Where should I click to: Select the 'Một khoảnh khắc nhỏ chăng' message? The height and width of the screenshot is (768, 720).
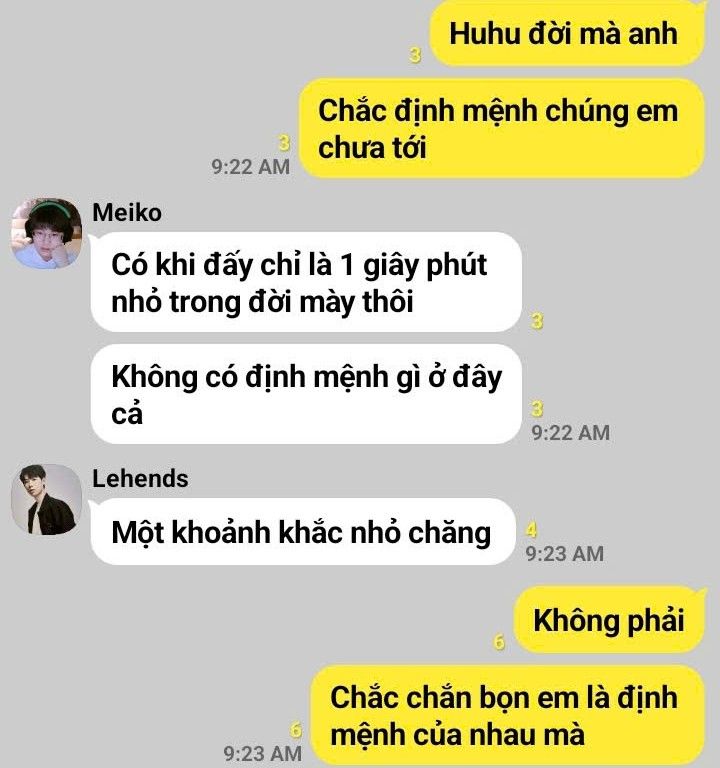(x=303, y=531)
